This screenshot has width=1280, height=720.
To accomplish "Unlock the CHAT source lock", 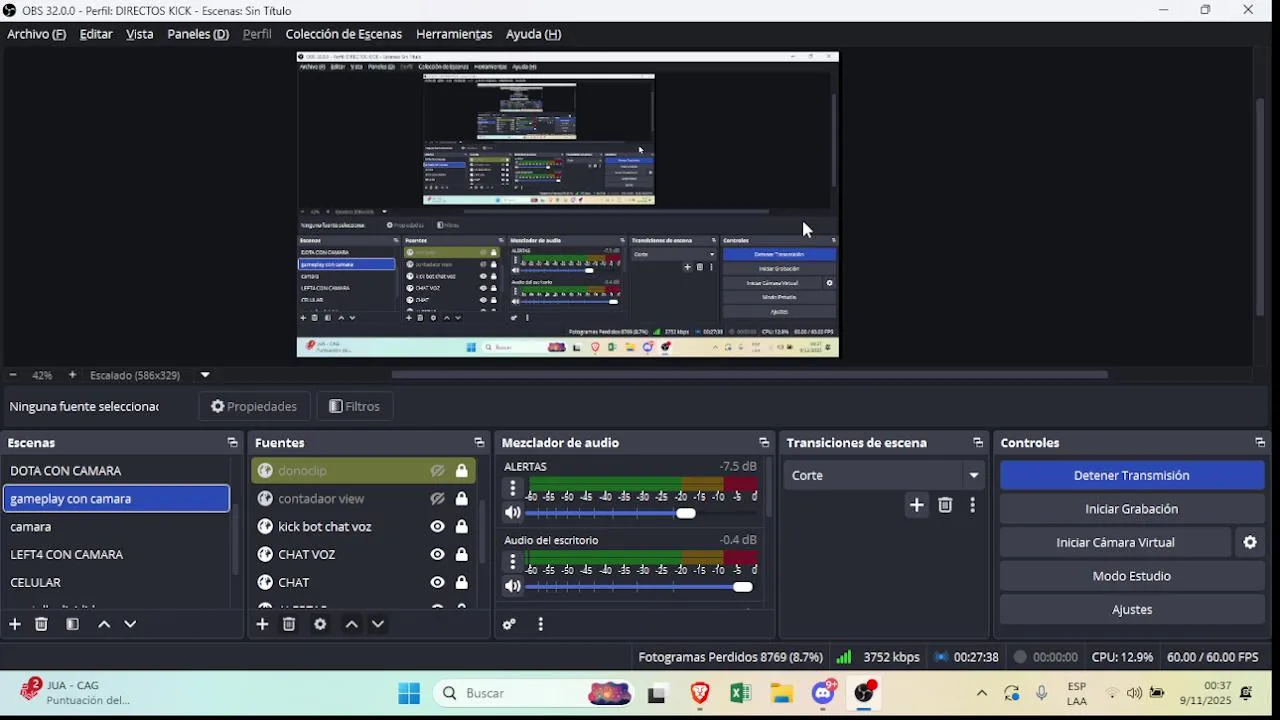I will tap(462, 582).
